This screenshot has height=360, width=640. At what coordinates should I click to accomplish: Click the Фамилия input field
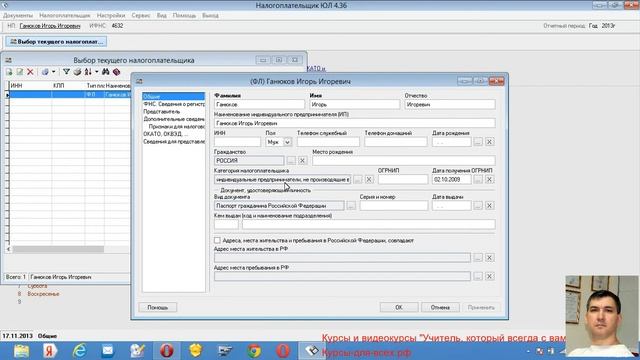[x=259, y=104]
